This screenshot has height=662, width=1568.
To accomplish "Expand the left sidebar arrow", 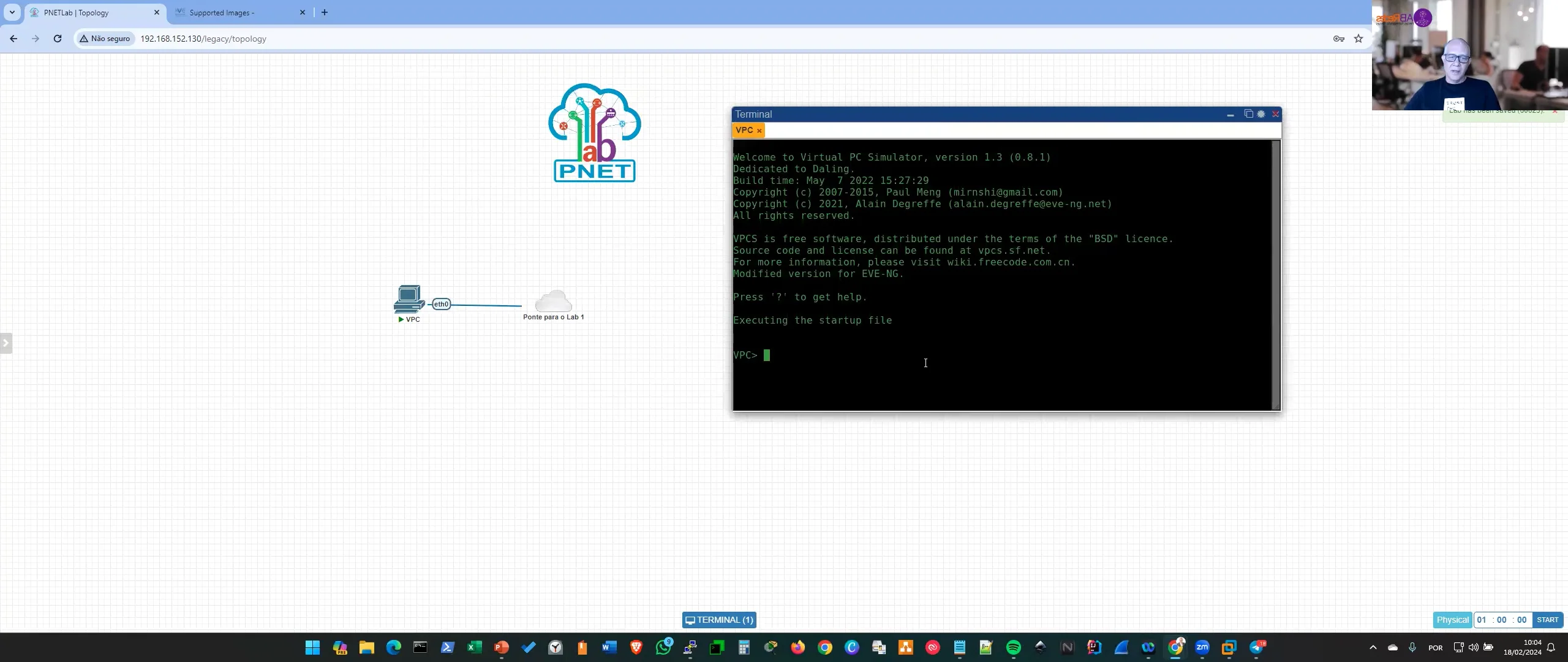I will [x=6, y=343].
